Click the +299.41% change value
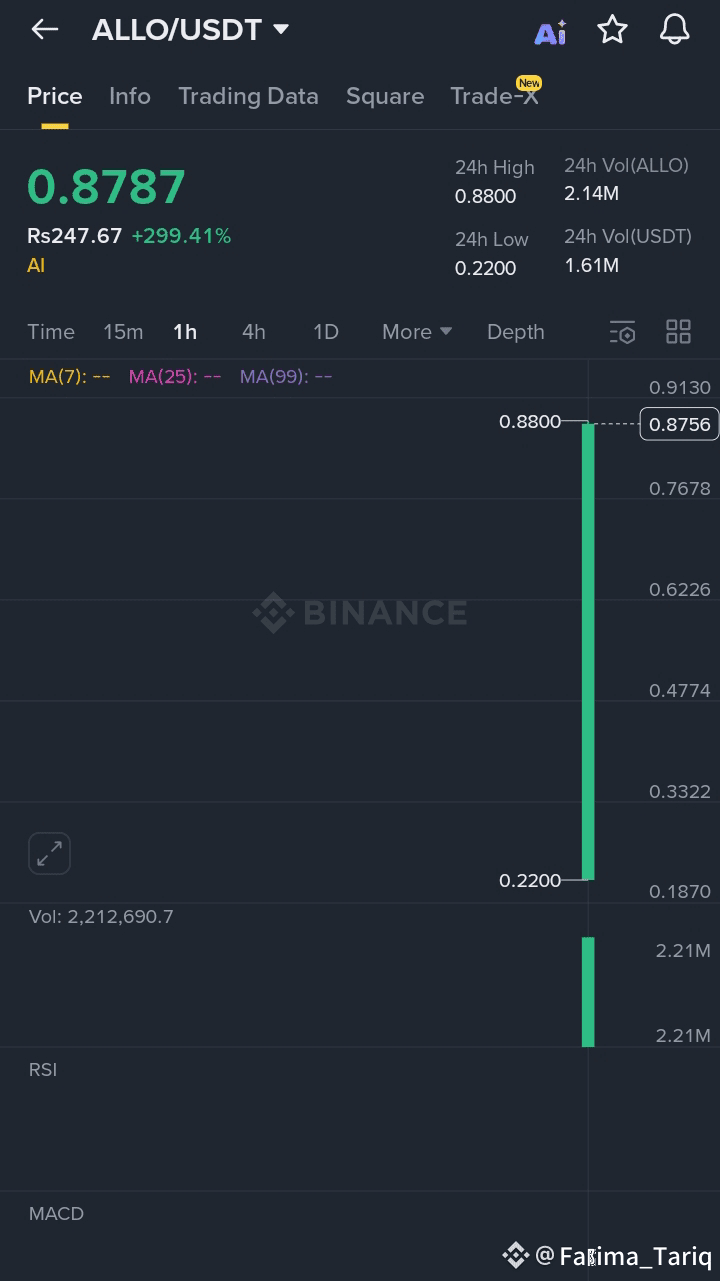 (181, 236)
